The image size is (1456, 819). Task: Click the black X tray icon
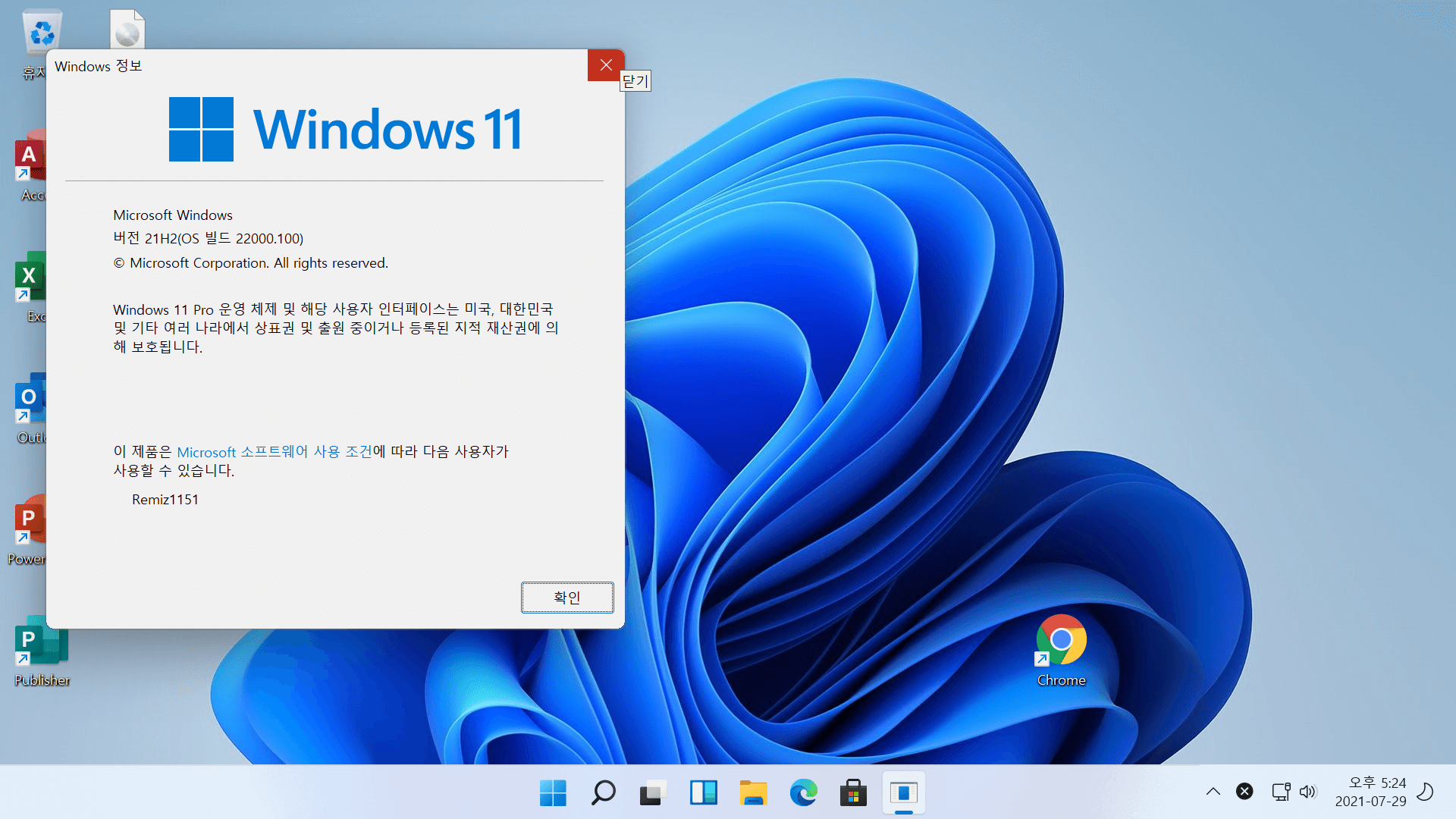(x=1244, y=792)
